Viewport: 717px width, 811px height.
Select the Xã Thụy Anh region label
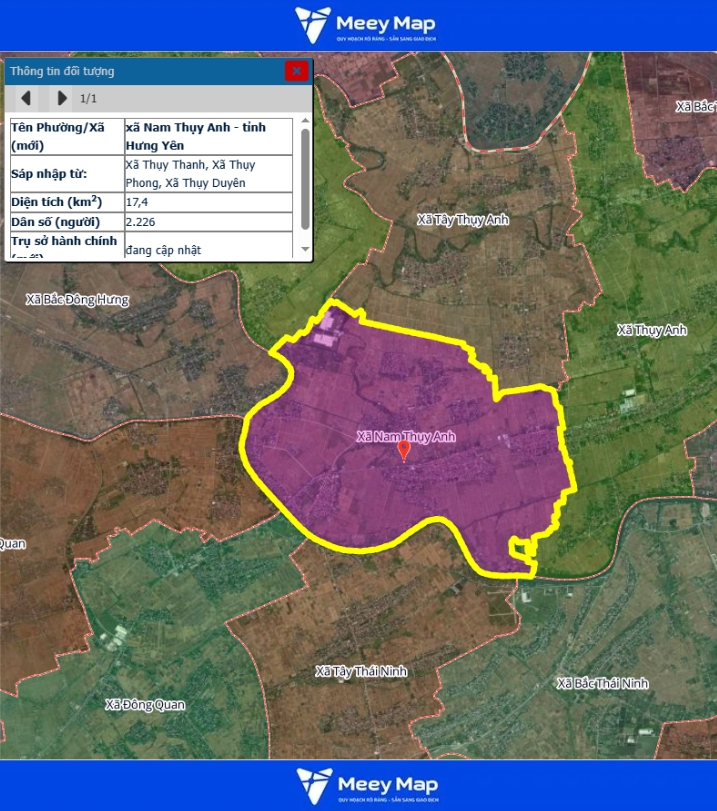[651, 330]
